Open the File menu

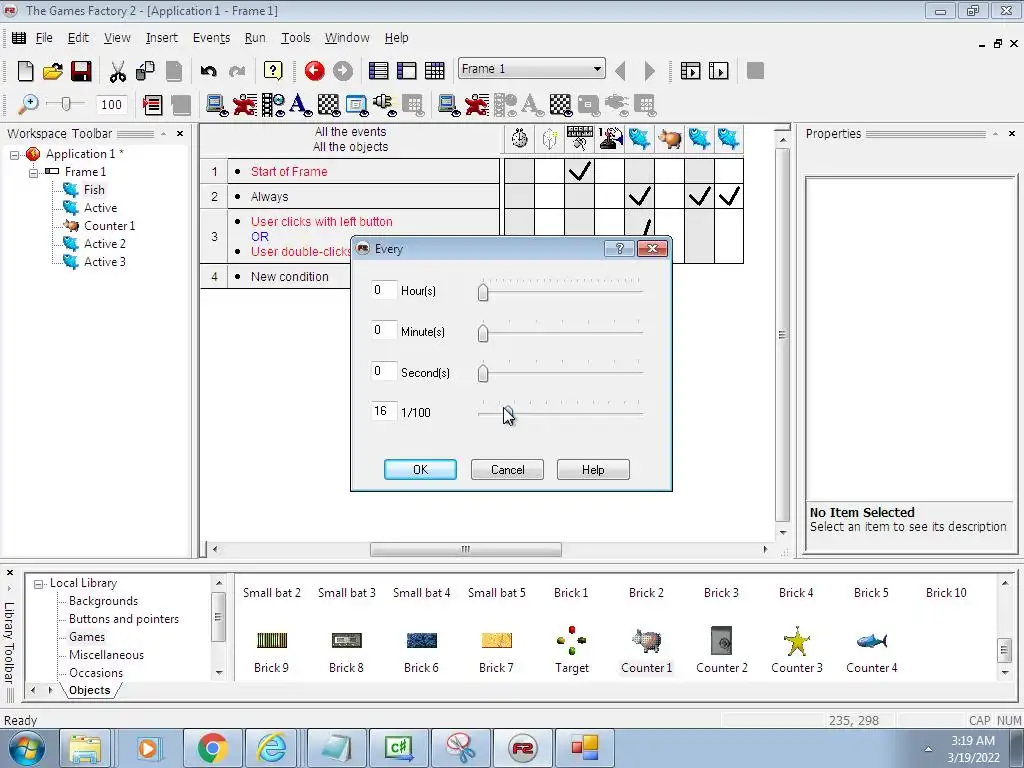coord(44,38)
